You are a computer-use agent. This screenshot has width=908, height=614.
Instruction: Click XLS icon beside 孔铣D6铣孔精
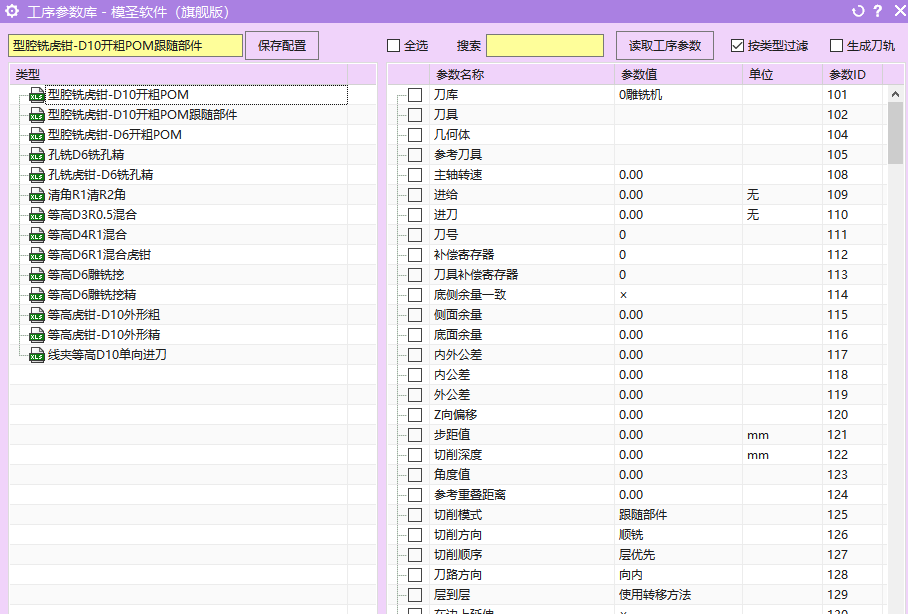coord(36,155)
